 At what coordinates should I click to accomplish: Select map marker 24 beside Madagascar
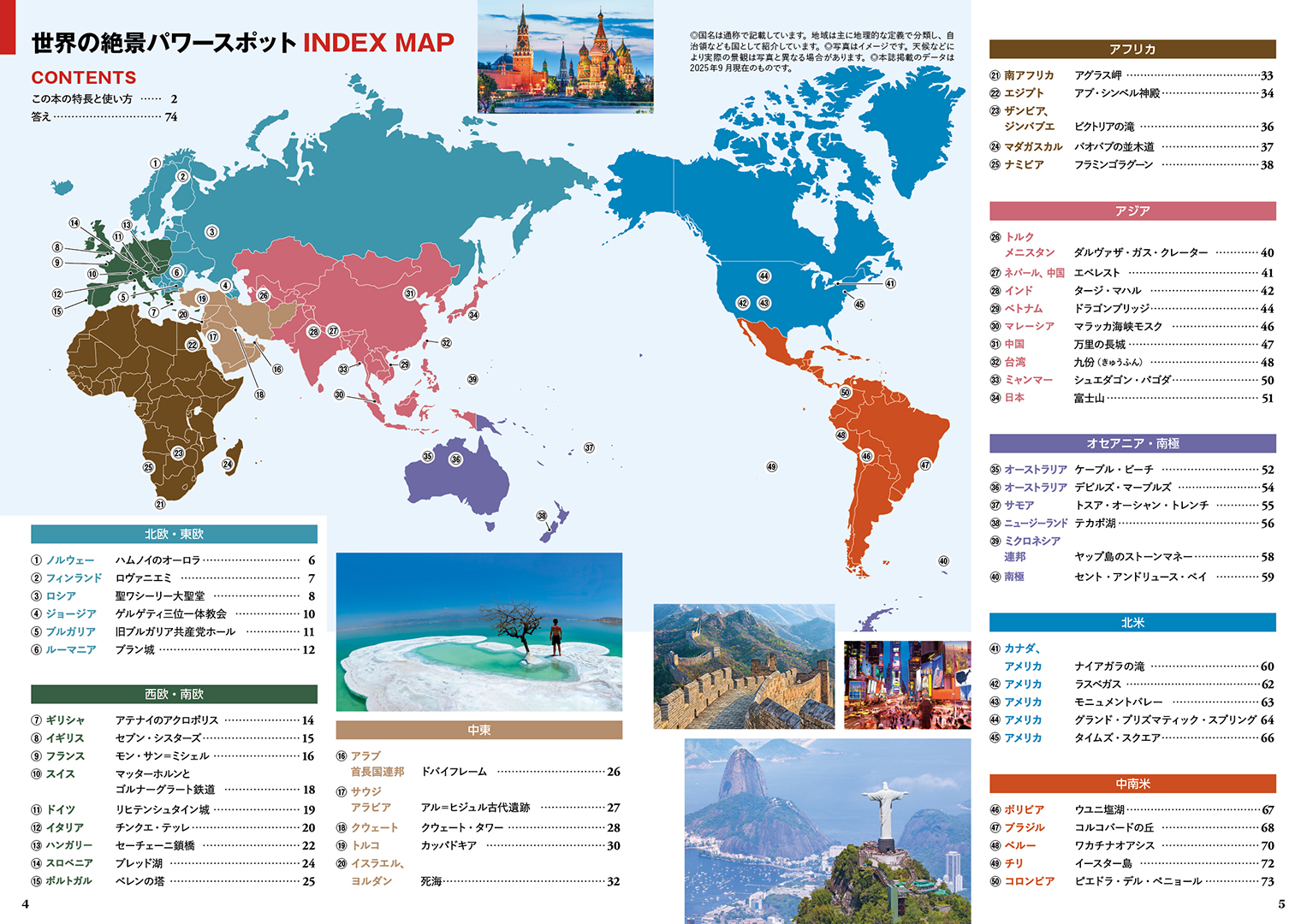[x=228, y=465]
